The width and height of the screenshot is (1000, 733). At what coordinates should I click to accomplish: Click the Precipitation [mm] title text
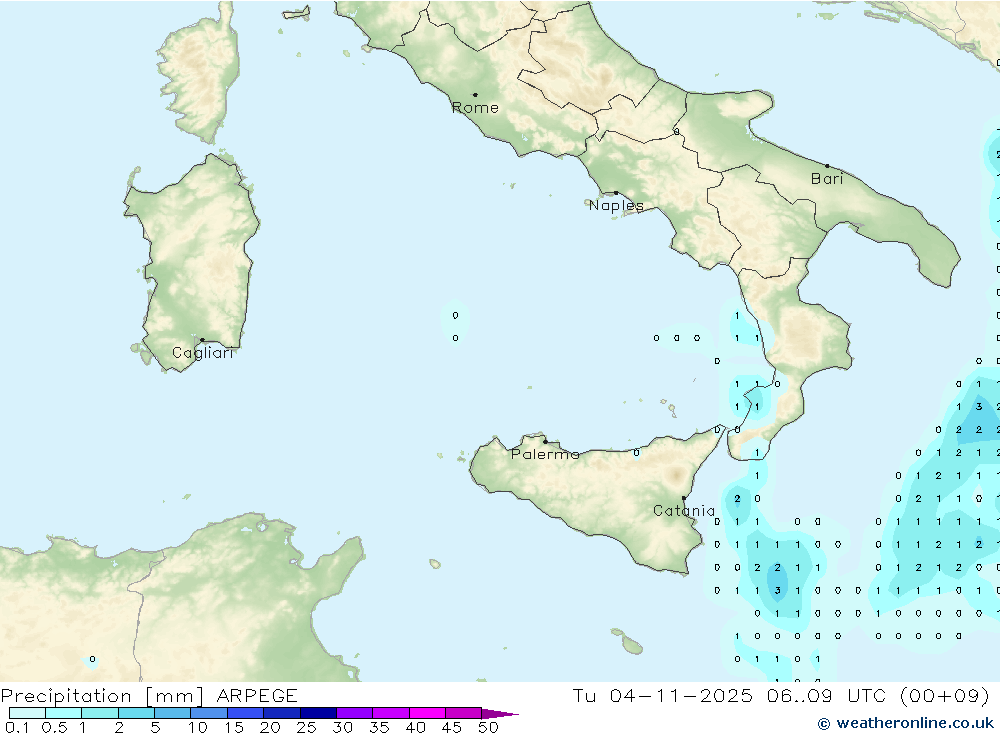[102, 696]
